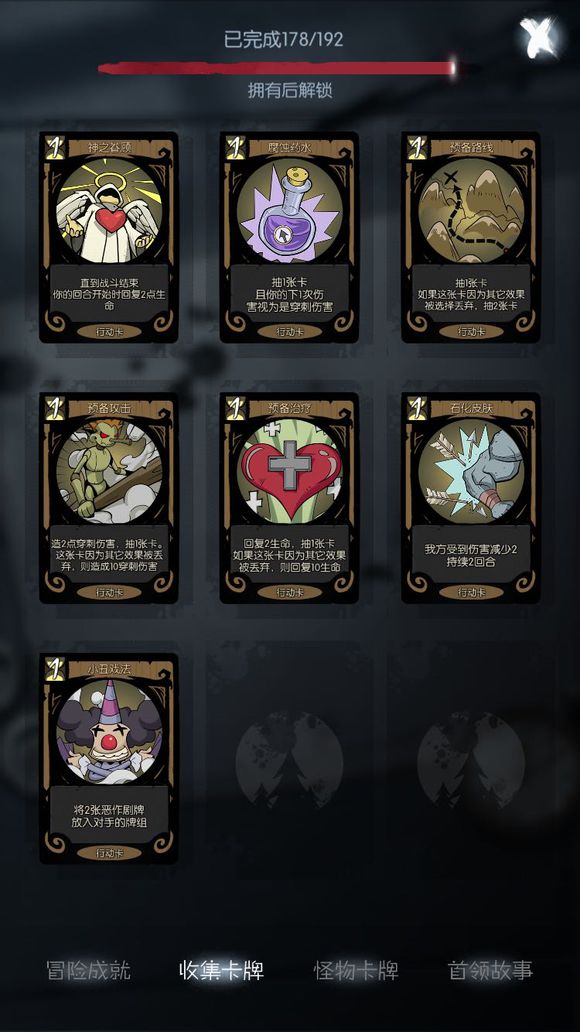Click the 行动卡 label under 小丑戏法
This screenshot has height=1032, width=580.
pos(109,853)
